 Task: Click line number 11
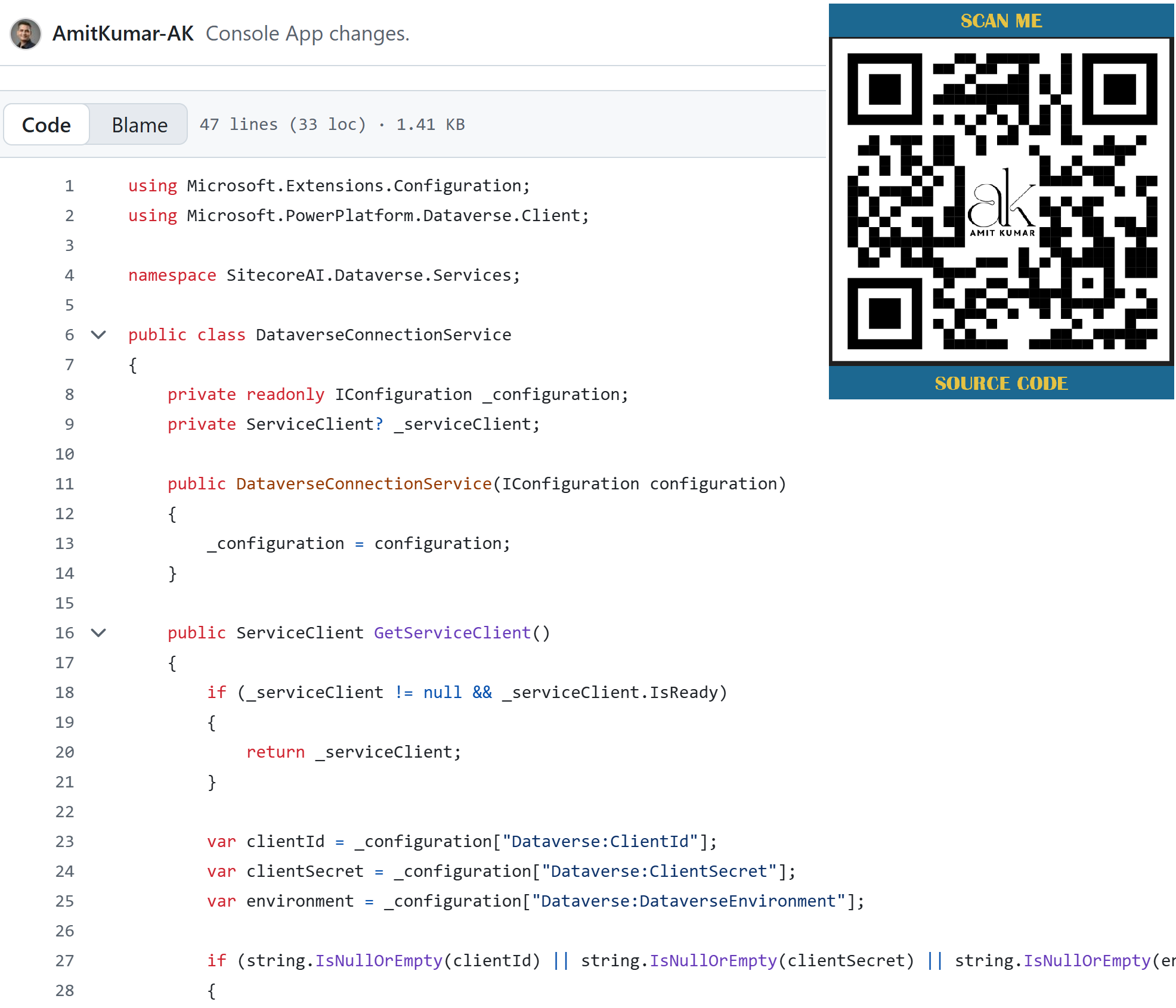(x=64, y=484)
